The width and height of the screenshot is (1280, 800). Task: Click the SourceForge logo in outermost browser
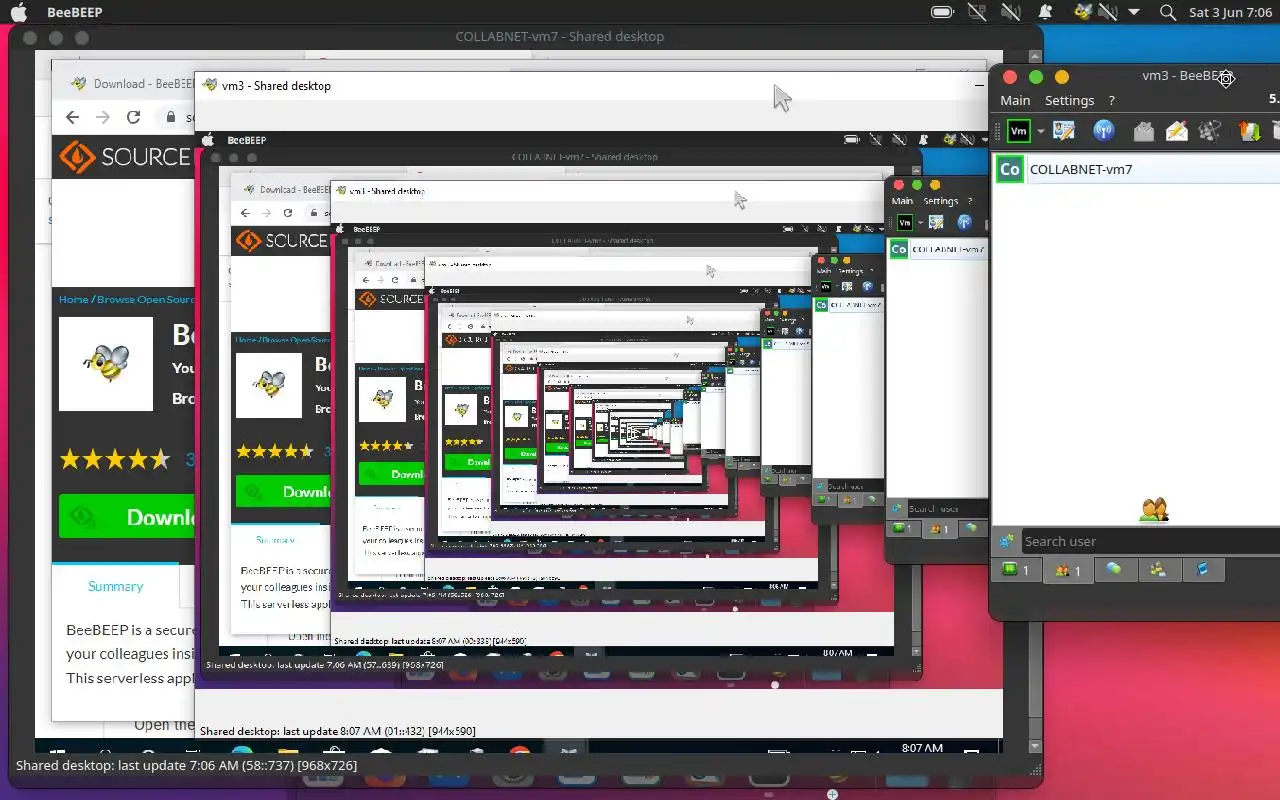click(x=124, y=157)
